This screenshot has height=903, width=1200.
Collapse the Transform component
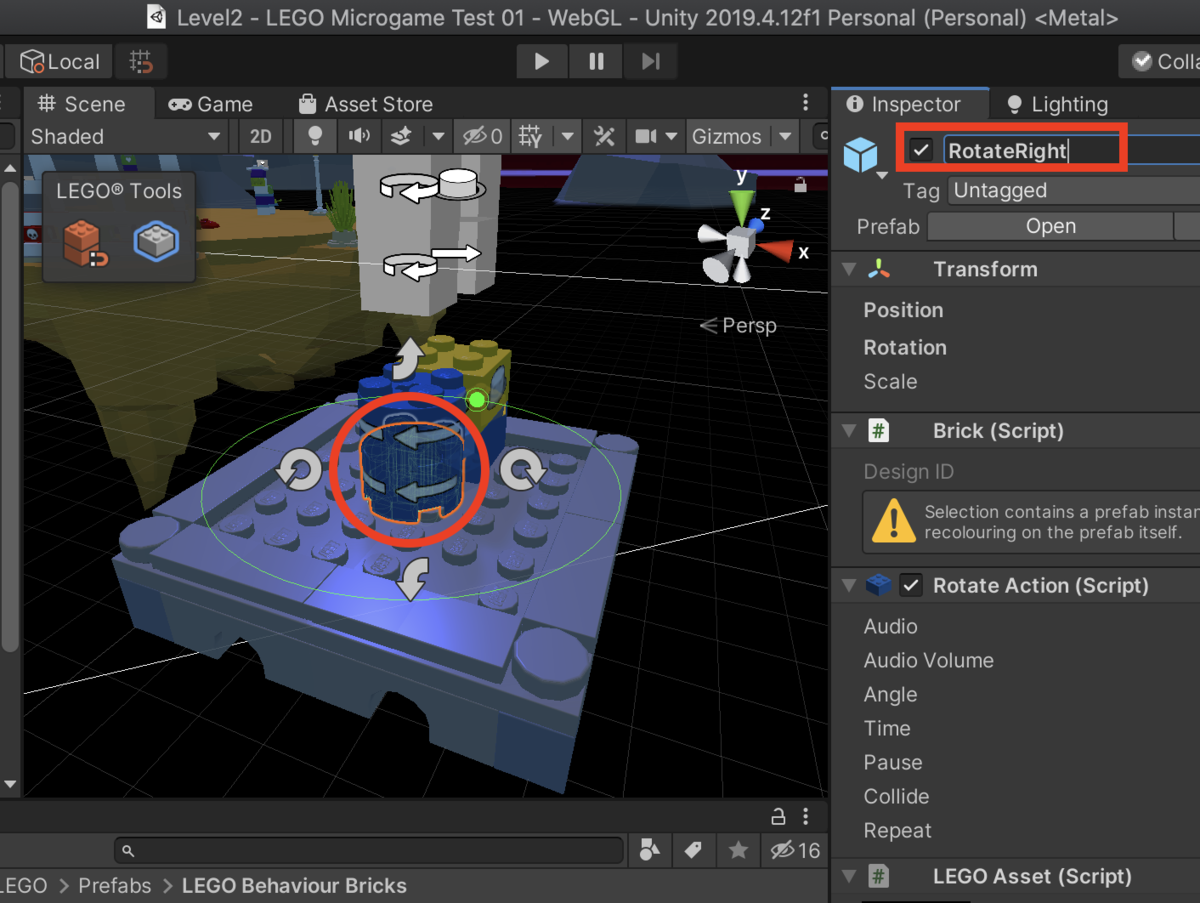coord(849,269)
